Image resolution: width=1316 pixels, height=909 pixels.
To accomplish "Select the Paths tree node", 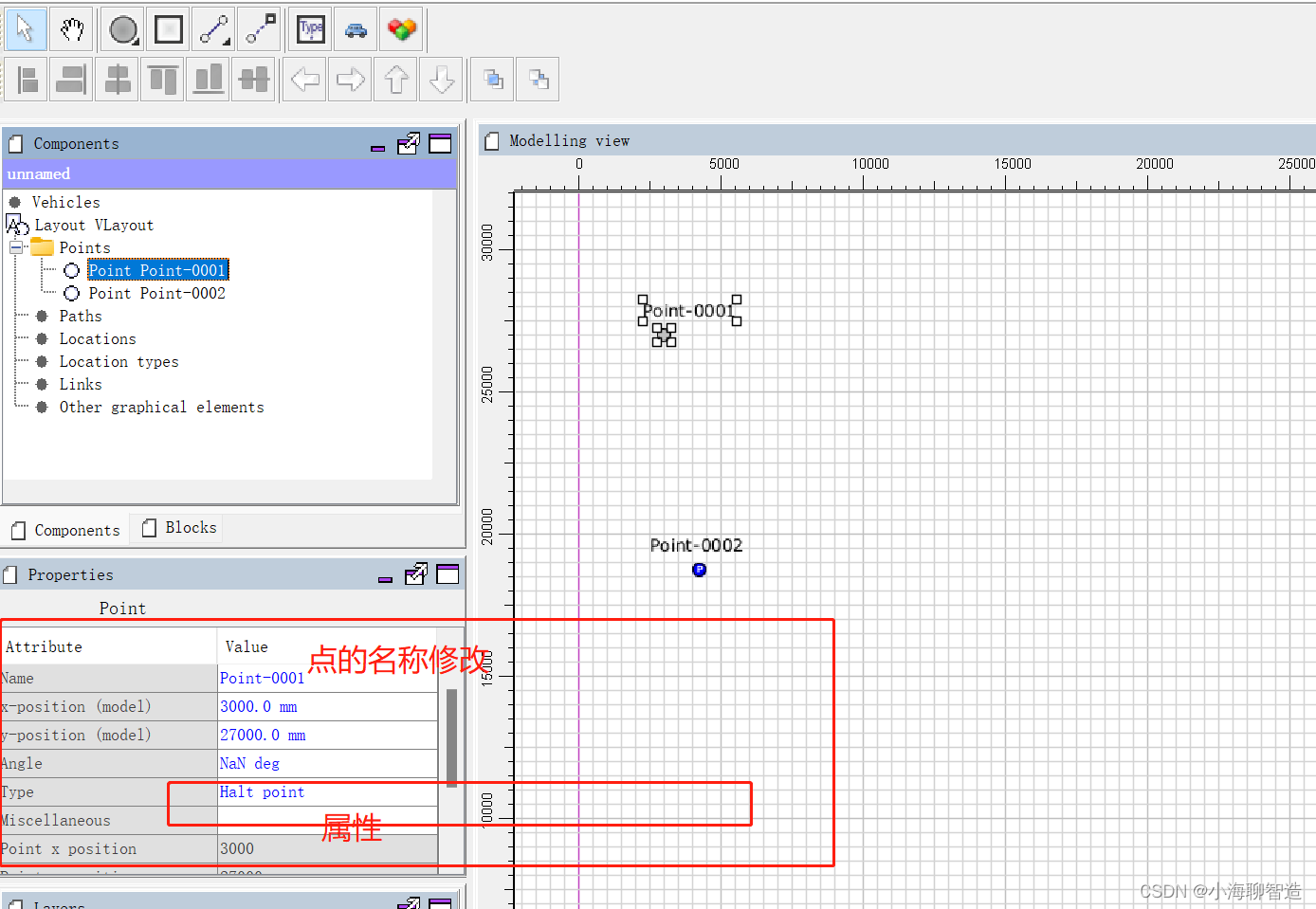I will (x=80, y=316).
